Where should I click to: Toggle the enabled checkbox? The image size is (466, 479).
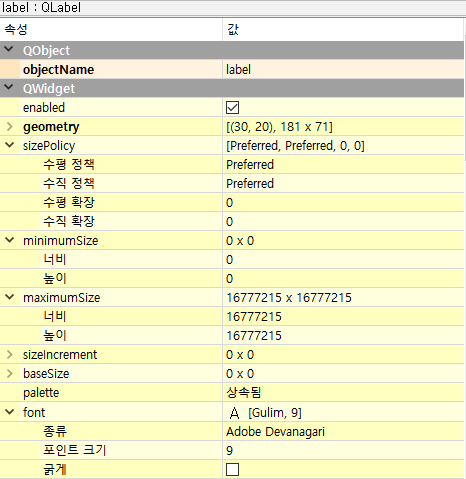pyautogui.click(x=232, y=108)
